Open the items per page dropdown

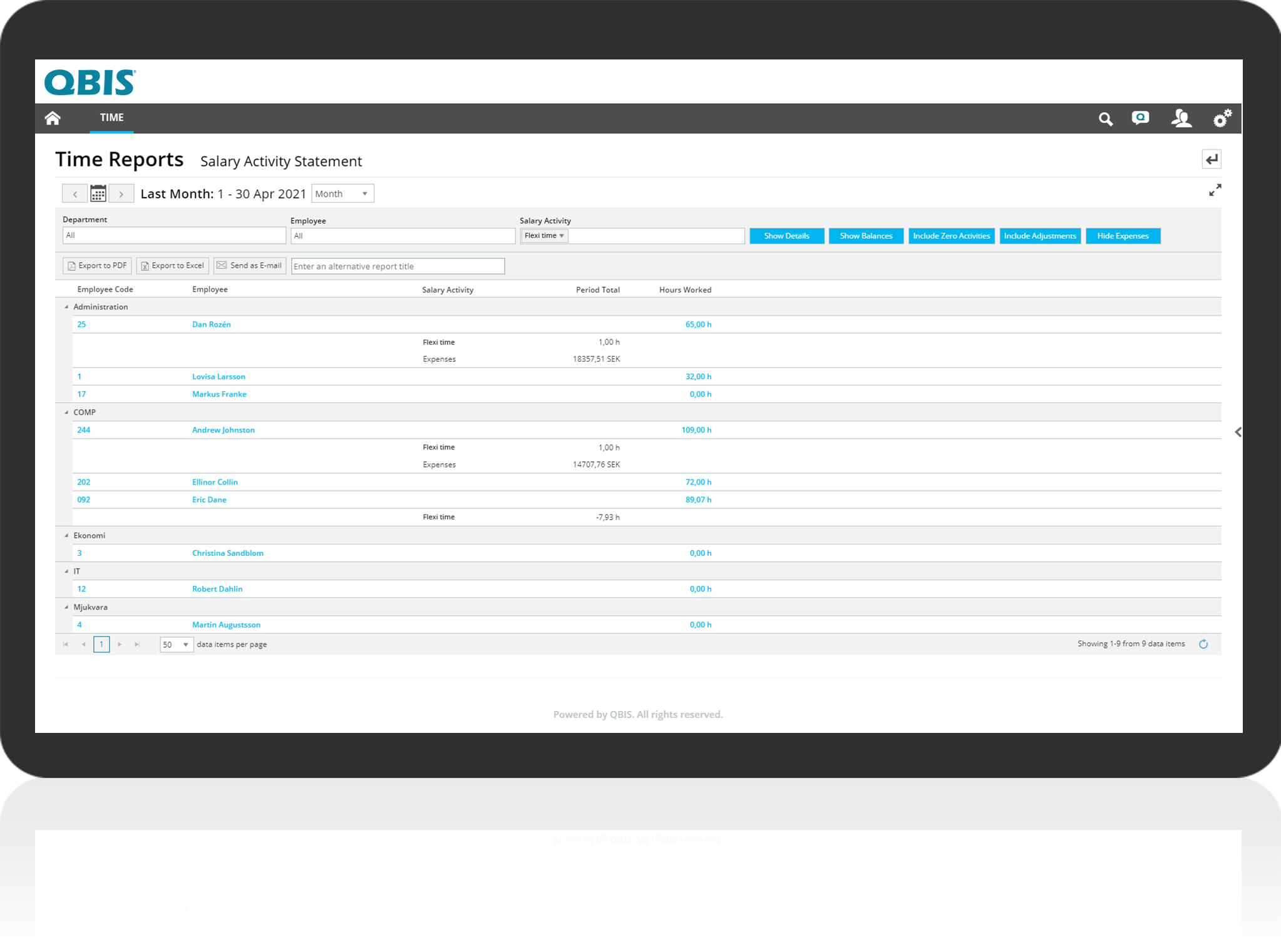point(176,644)
